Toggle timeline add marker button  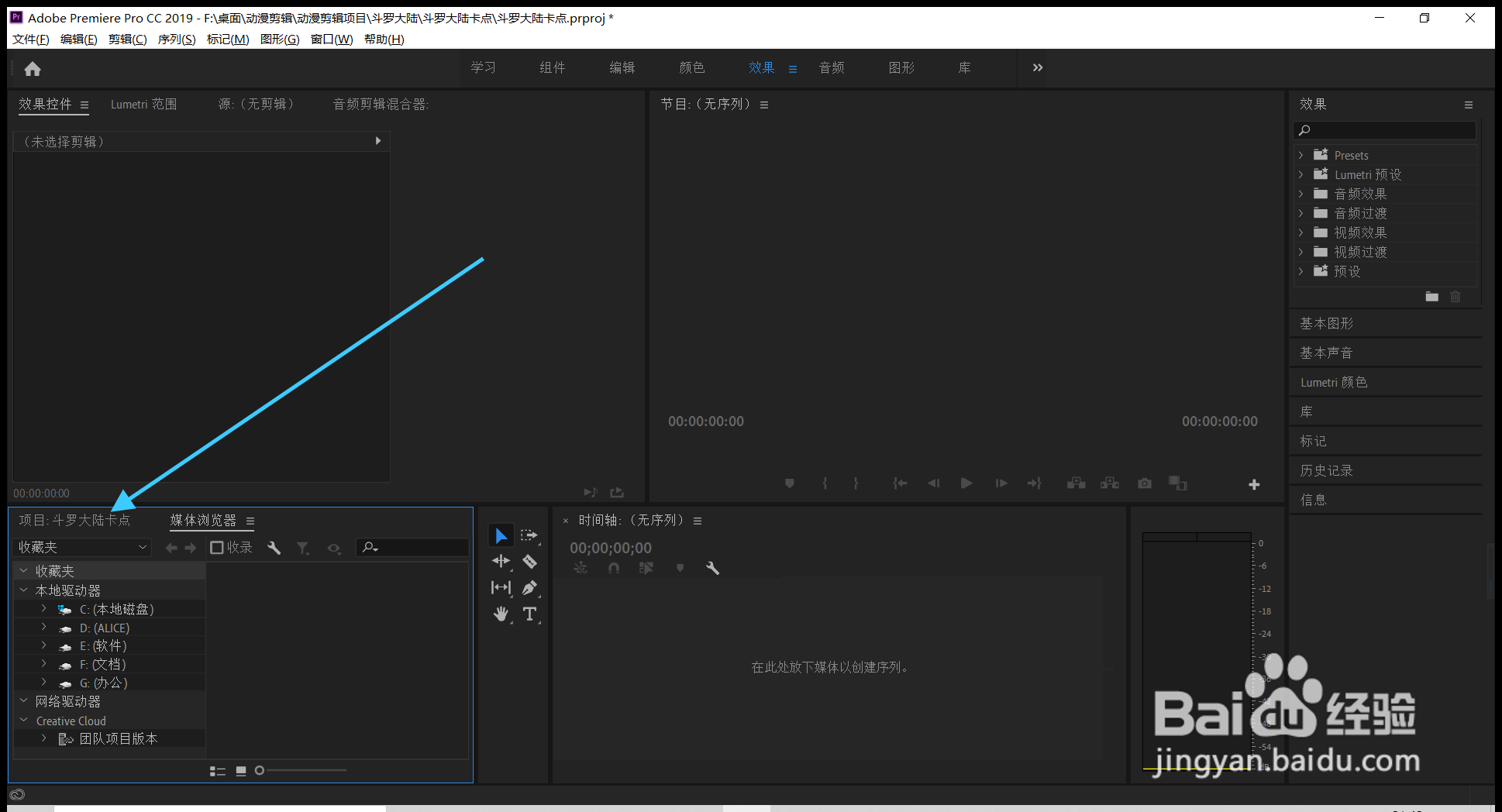click(680, 568)
